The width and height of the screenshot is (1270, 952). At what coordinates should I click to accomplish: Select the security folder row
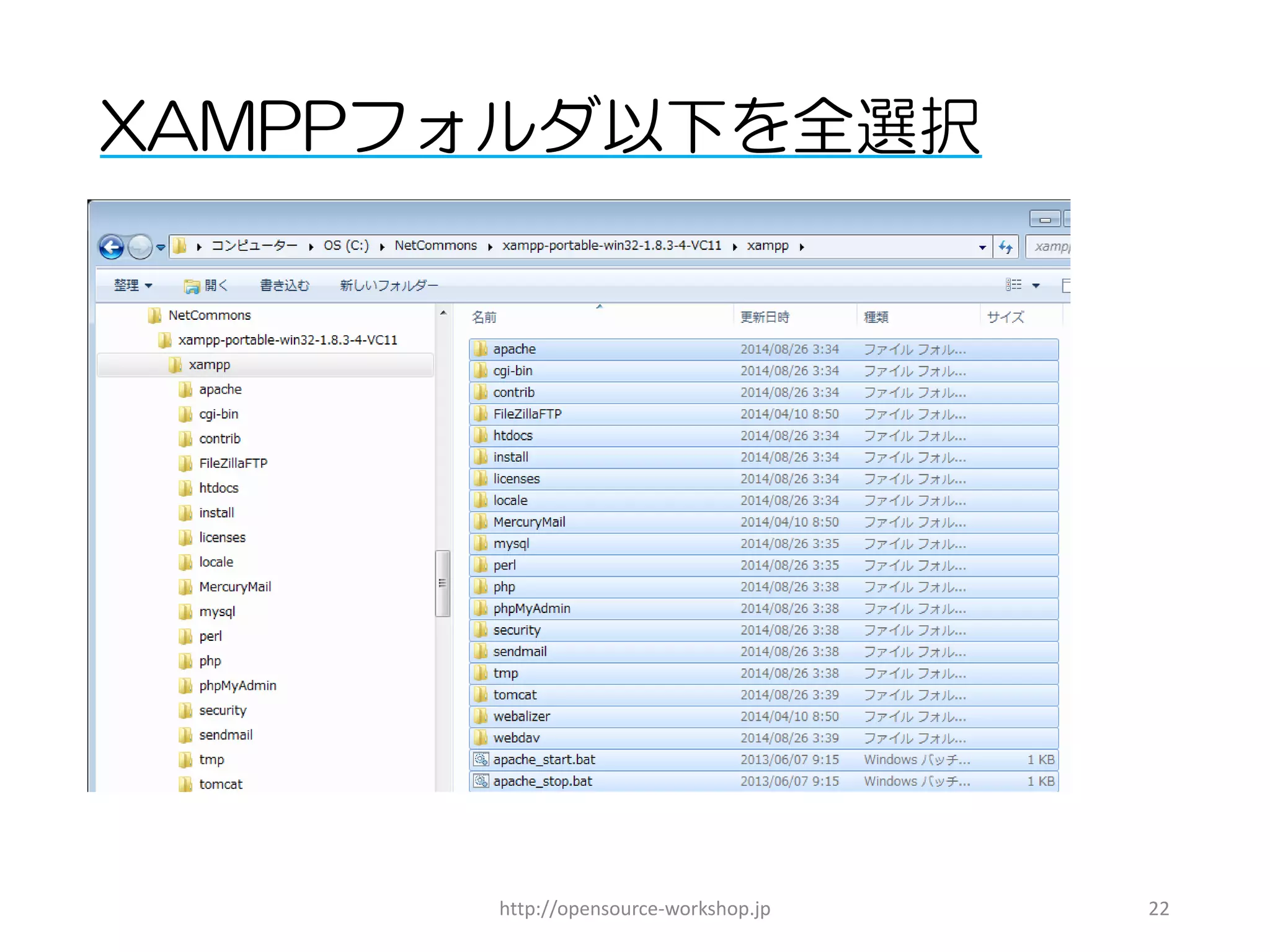point(763,630)
